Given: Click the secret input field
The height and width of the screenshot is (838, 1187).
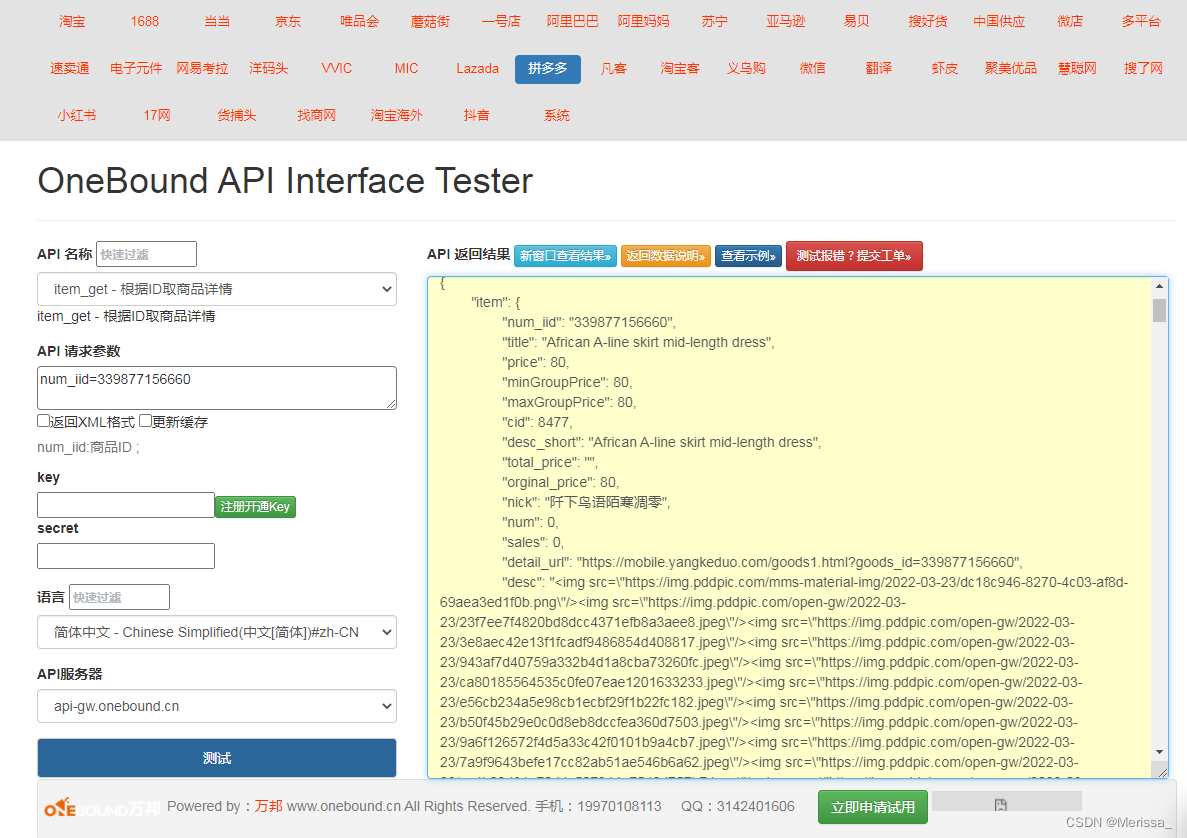Looking at the screenshot, I should coord(126,556).
